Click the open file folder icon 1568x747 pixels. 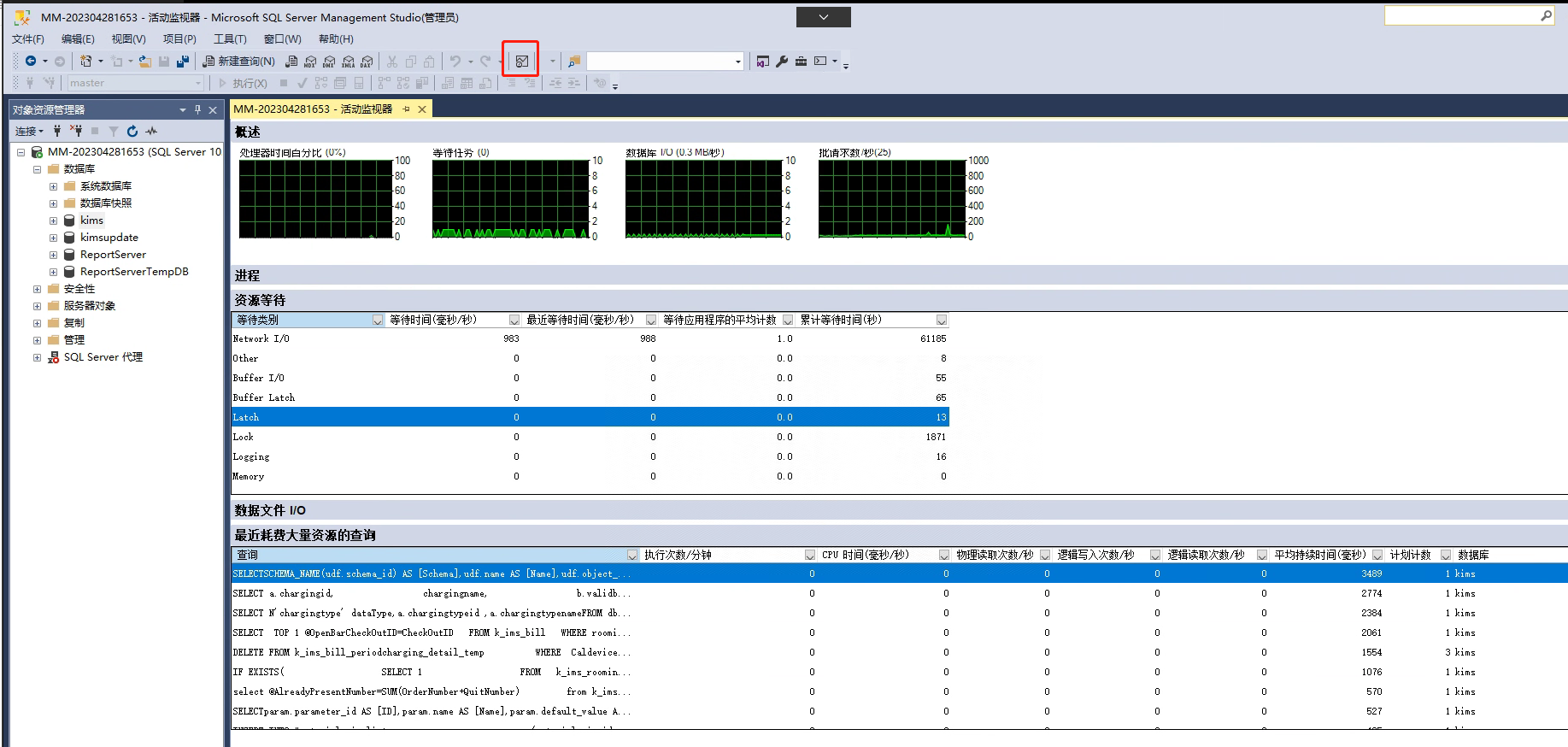(x=145, y=61)
